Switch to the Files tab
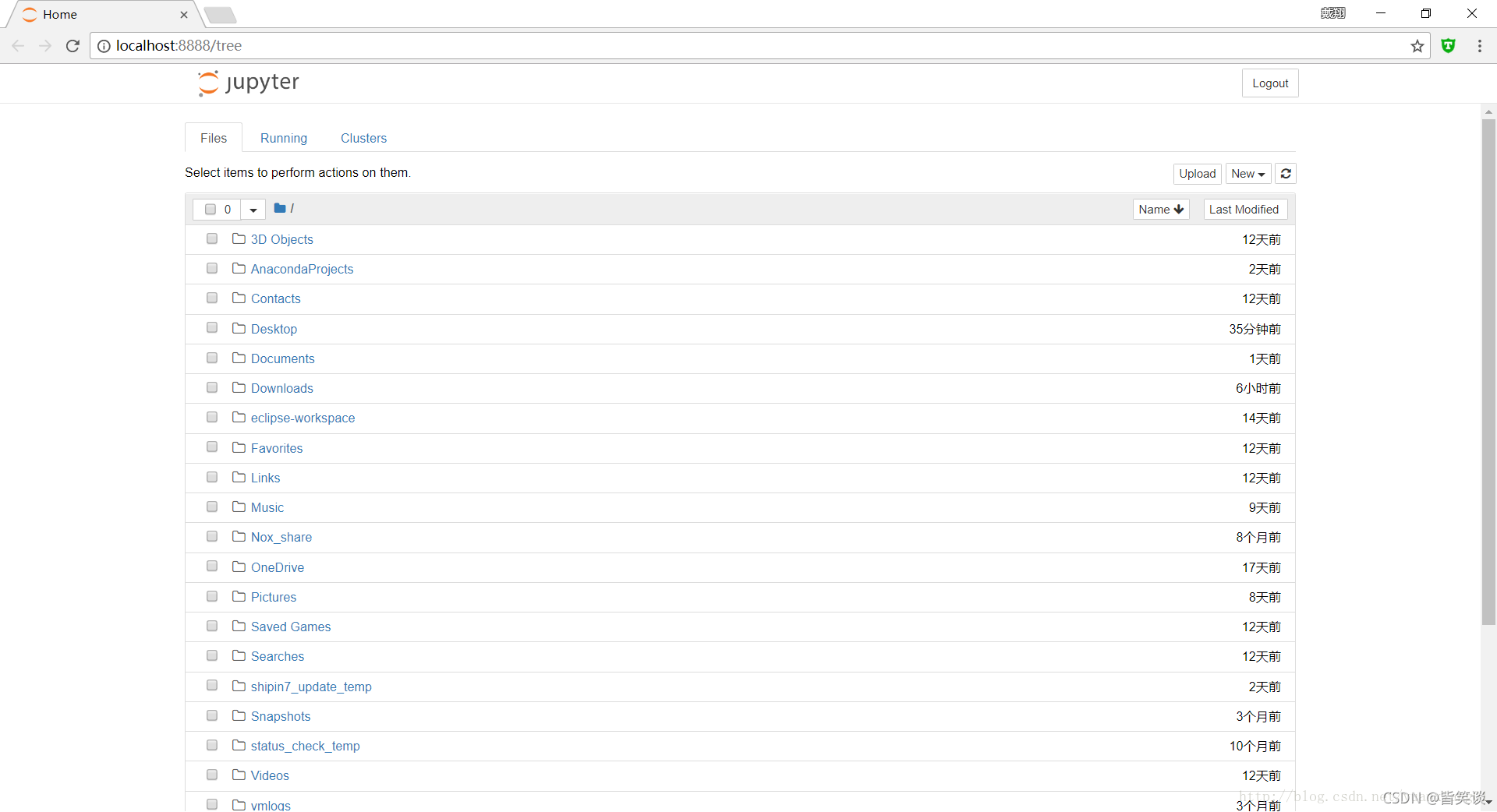 pyautogui.click(x=214, y=138)
